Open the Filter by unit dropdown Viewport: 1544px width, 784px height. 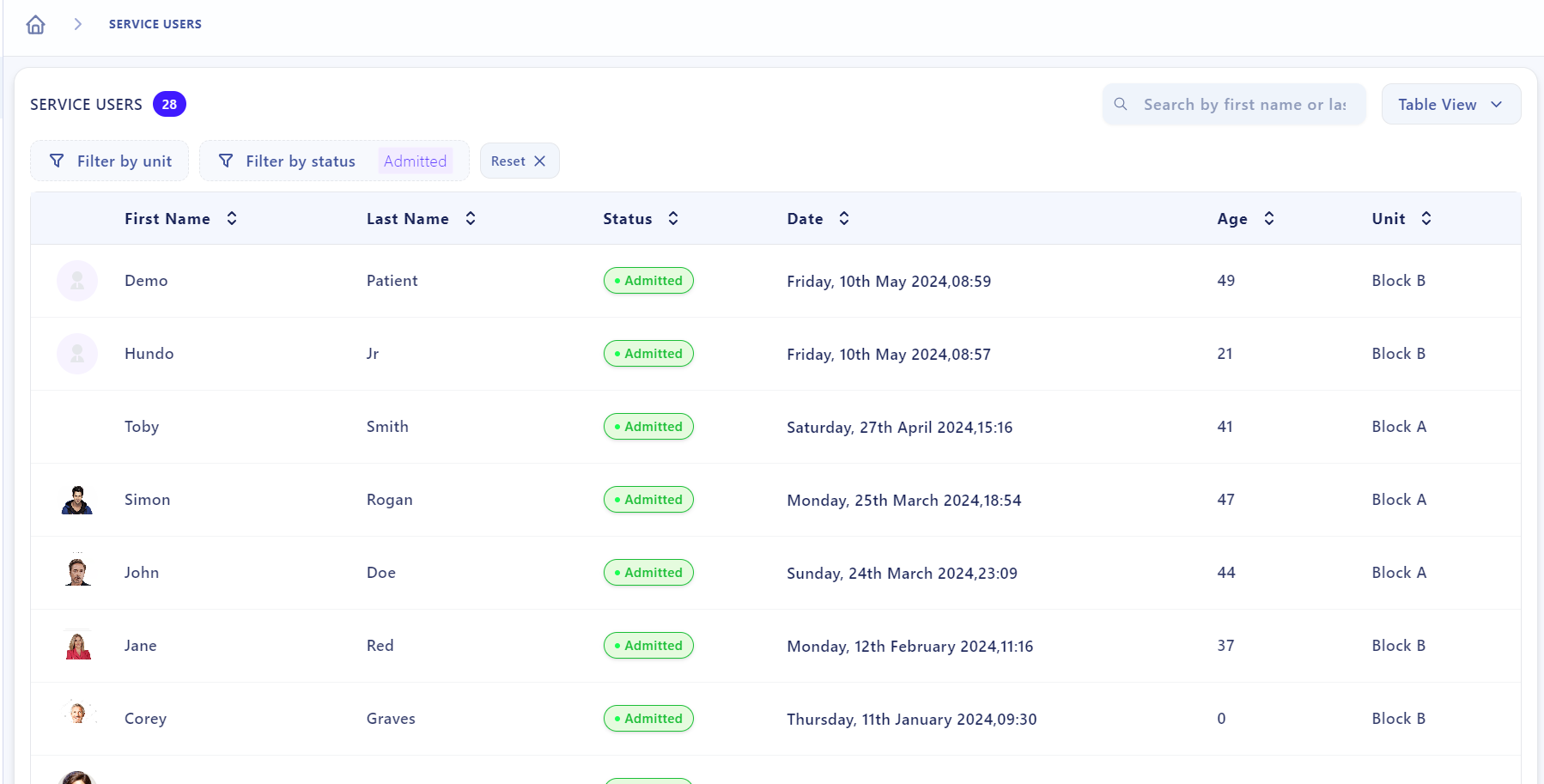(x=110, y=161)
